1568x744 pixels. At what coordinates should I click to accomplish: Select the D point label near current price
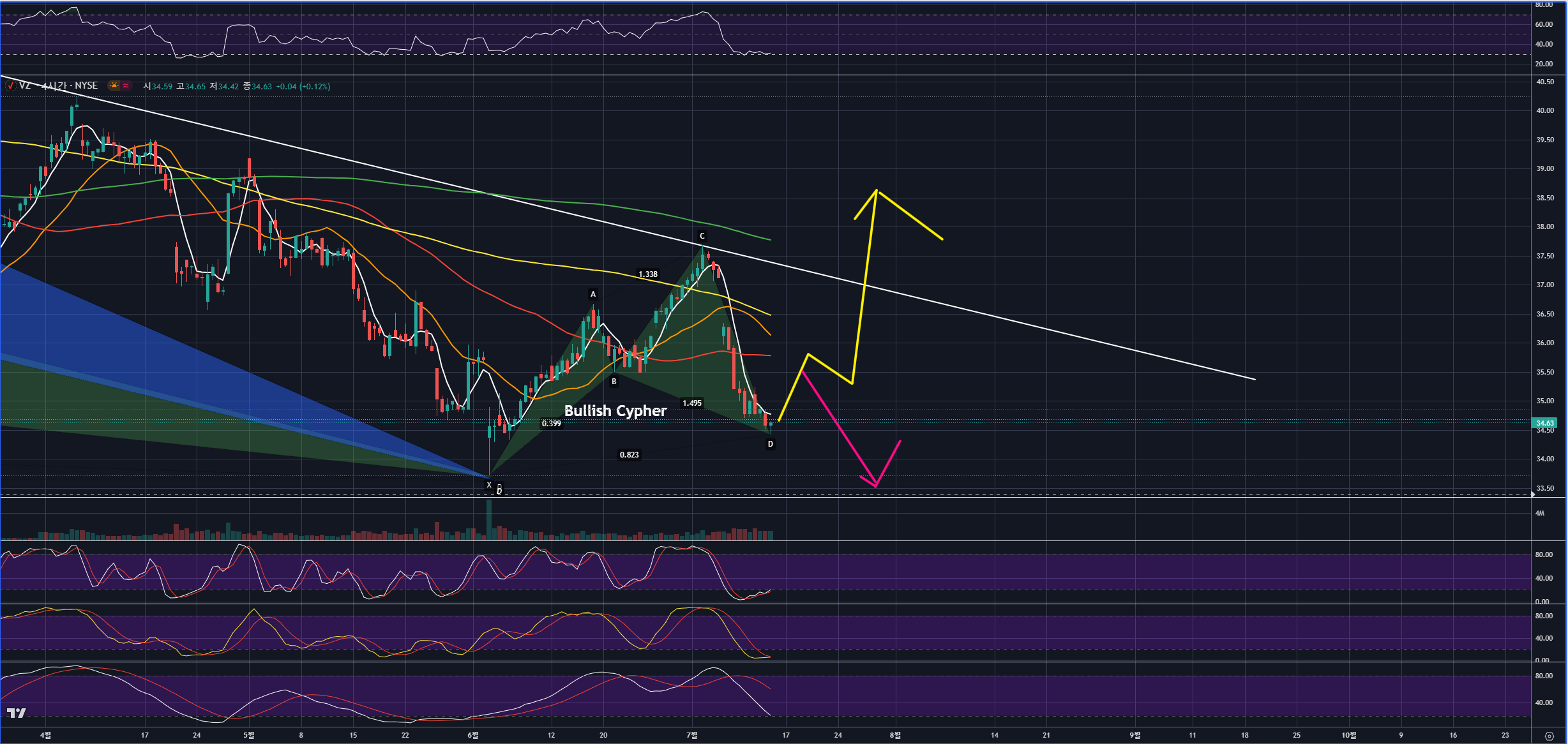[771, 444]
